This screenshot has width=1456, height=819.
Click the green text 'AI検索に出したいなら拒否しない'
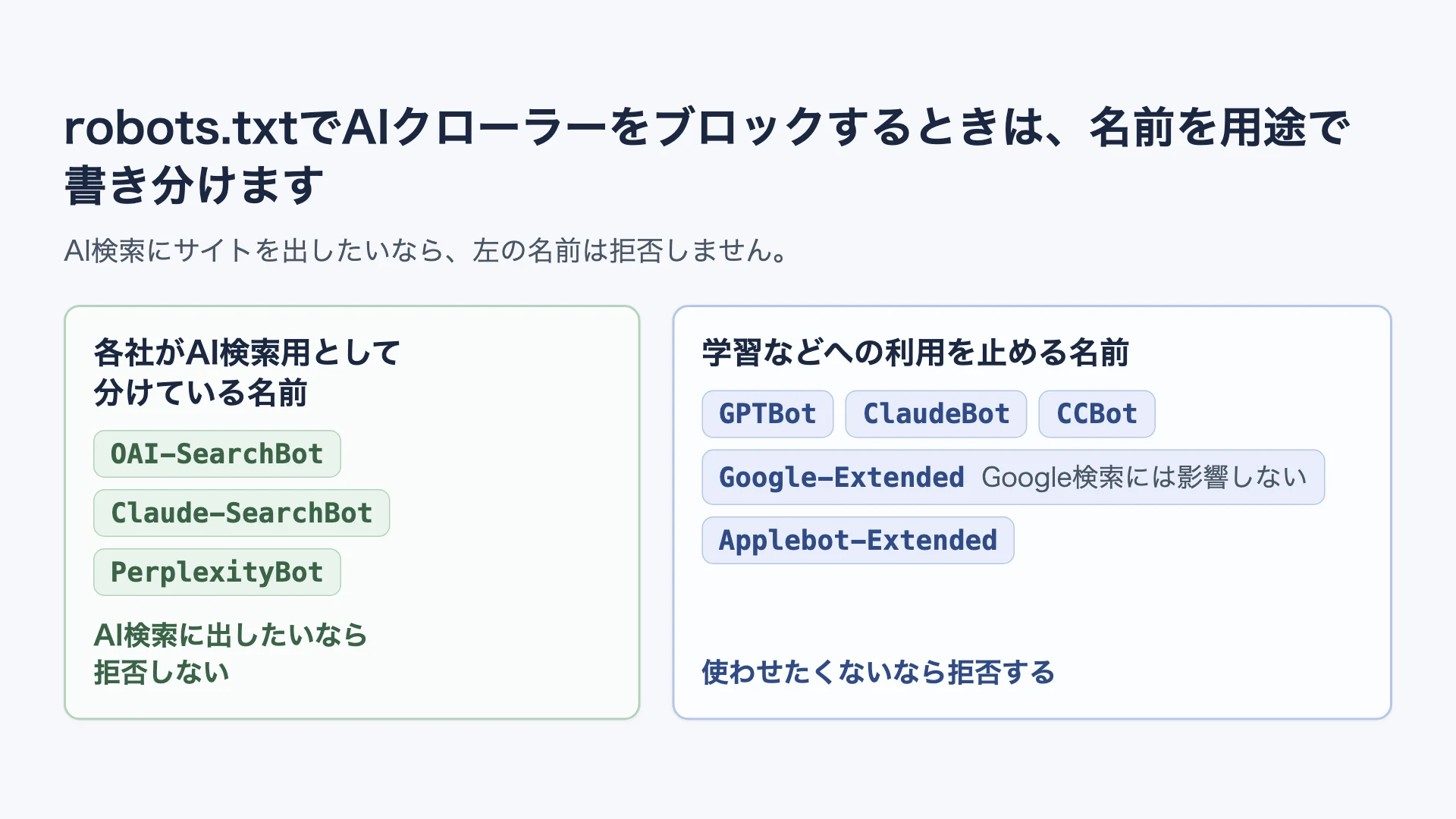[x=231, y=654]
